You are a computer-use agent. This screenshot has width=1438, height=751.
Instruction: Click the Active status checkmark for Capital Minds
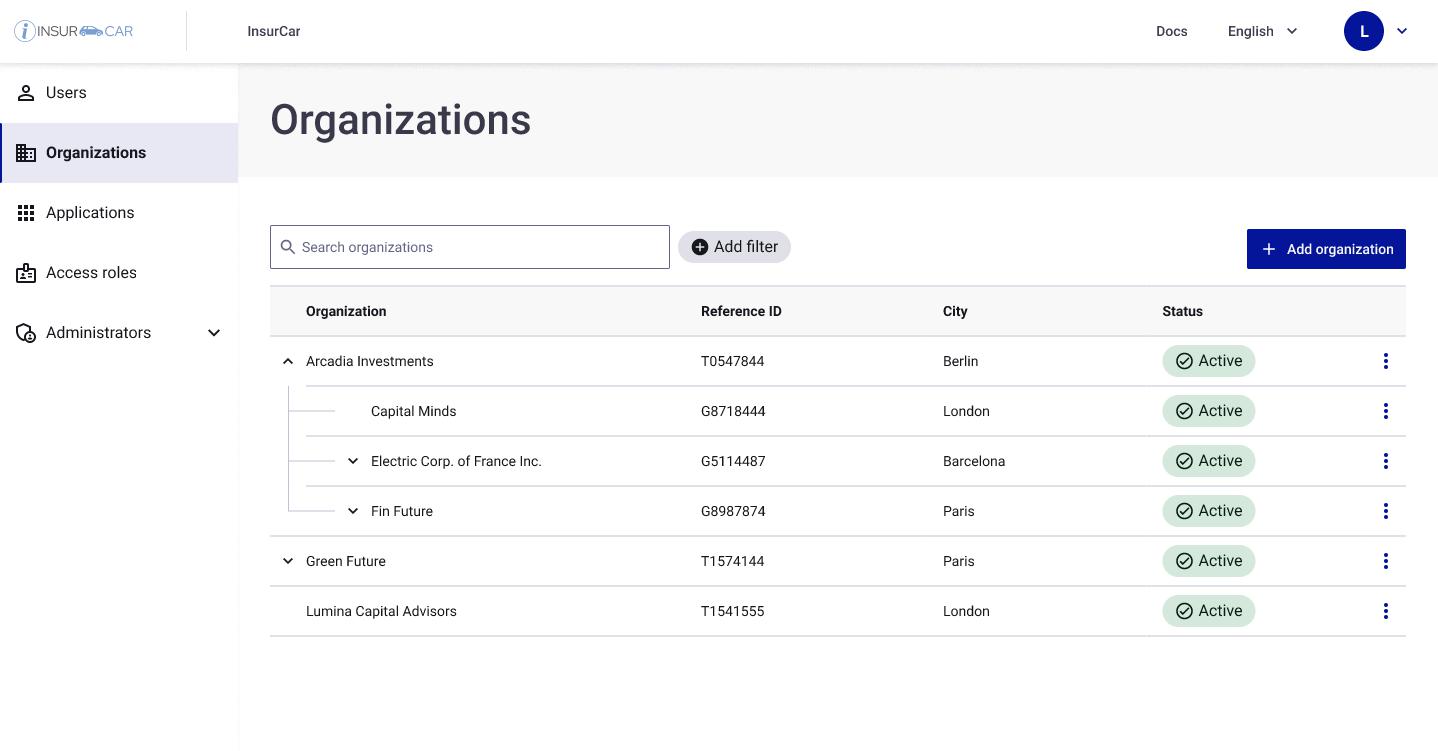(1185, 411)
